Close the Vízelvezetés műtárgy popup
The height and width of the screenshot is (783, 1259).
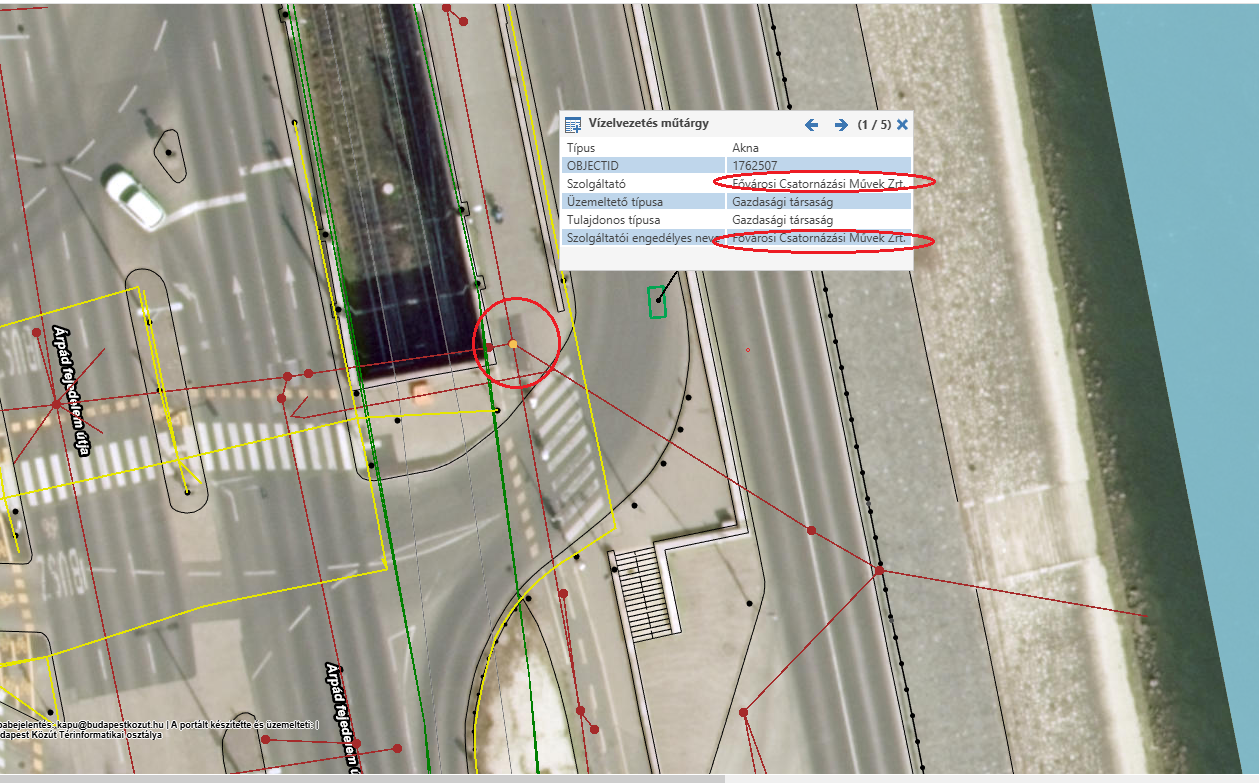coord(902,125)
